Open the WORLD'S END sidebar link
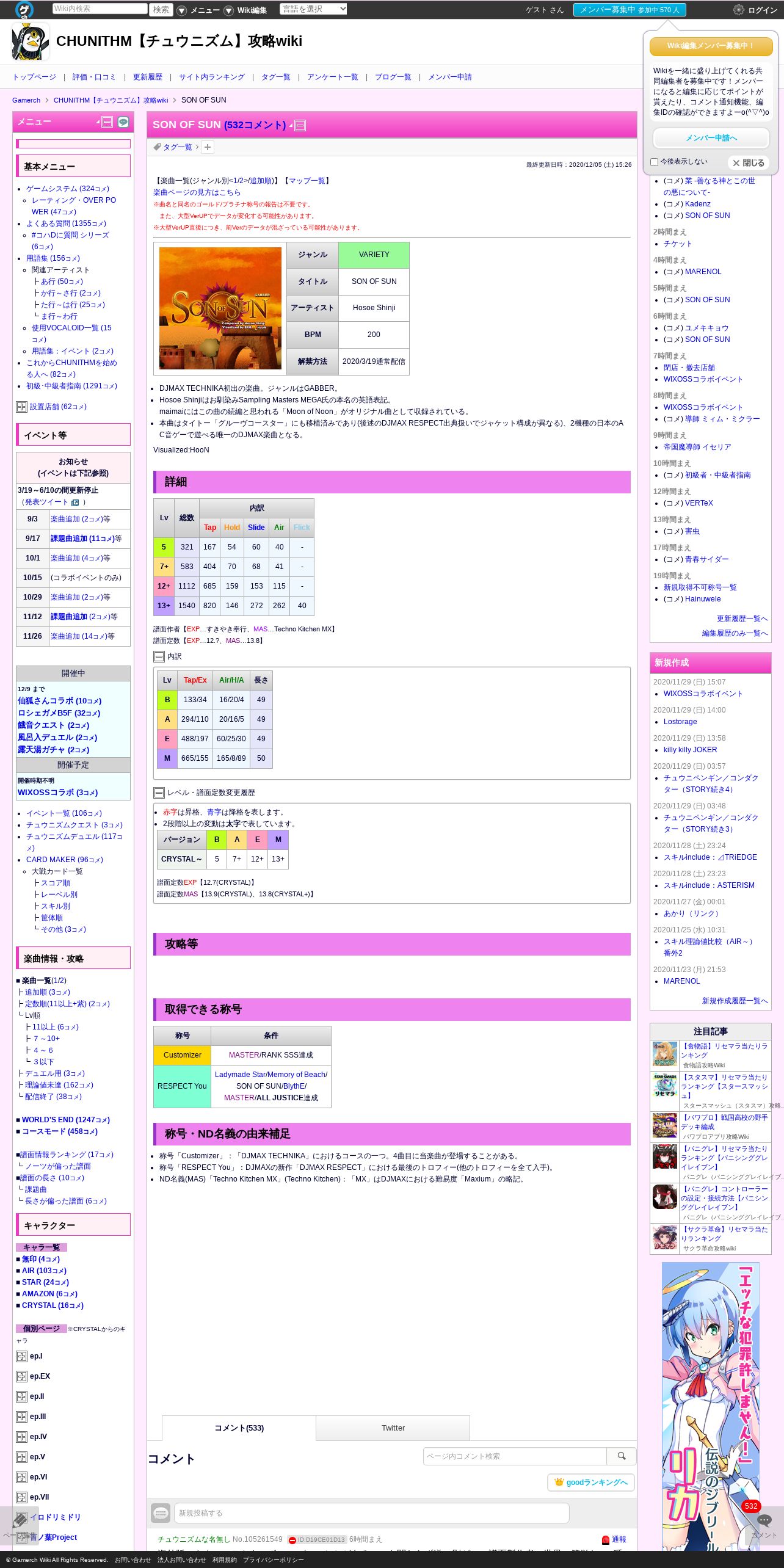This screenshot has height=1568, width=784. pos(66,1120)
